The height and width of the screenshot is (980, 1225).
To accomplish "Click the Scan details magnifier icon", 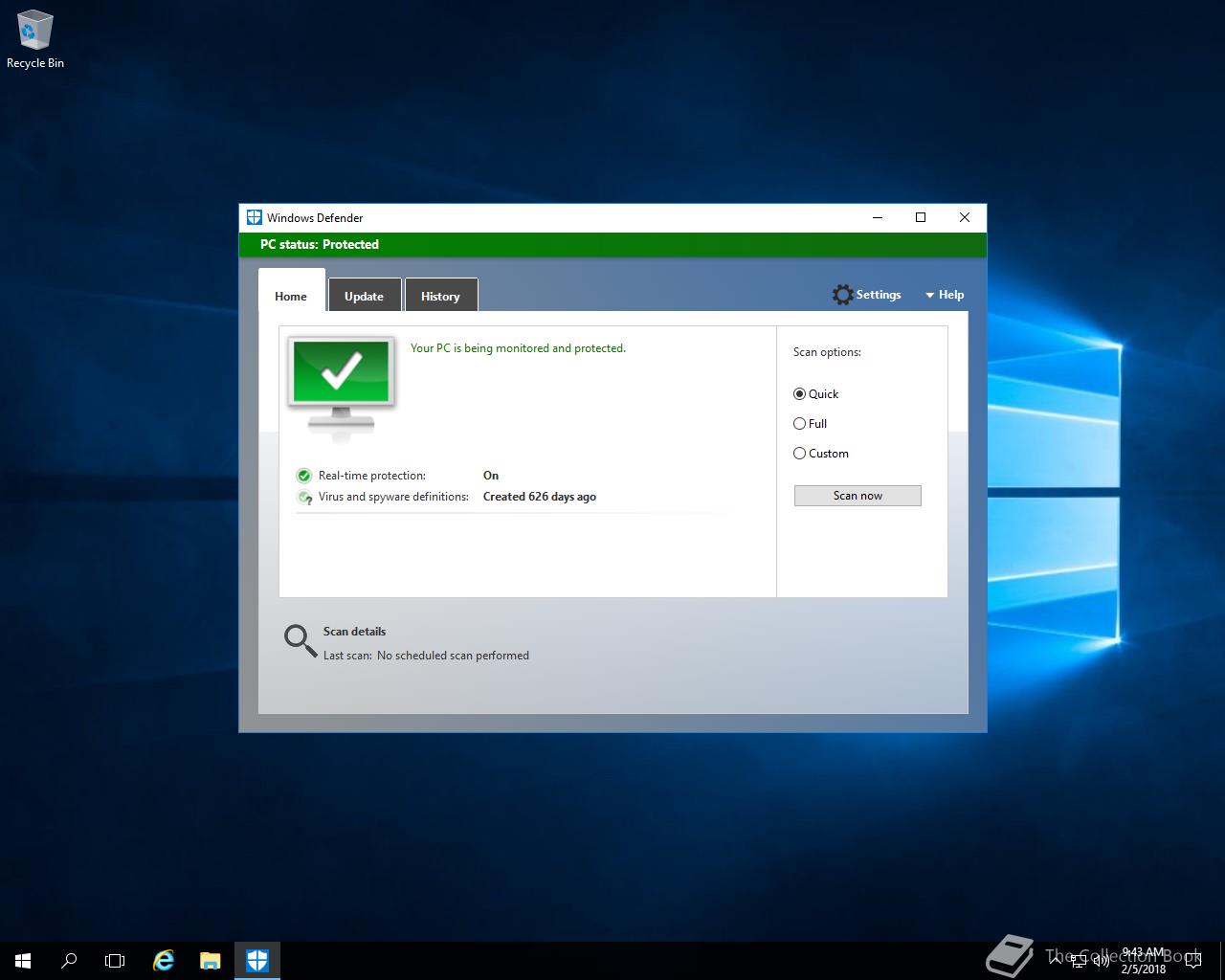I will 301,641.
